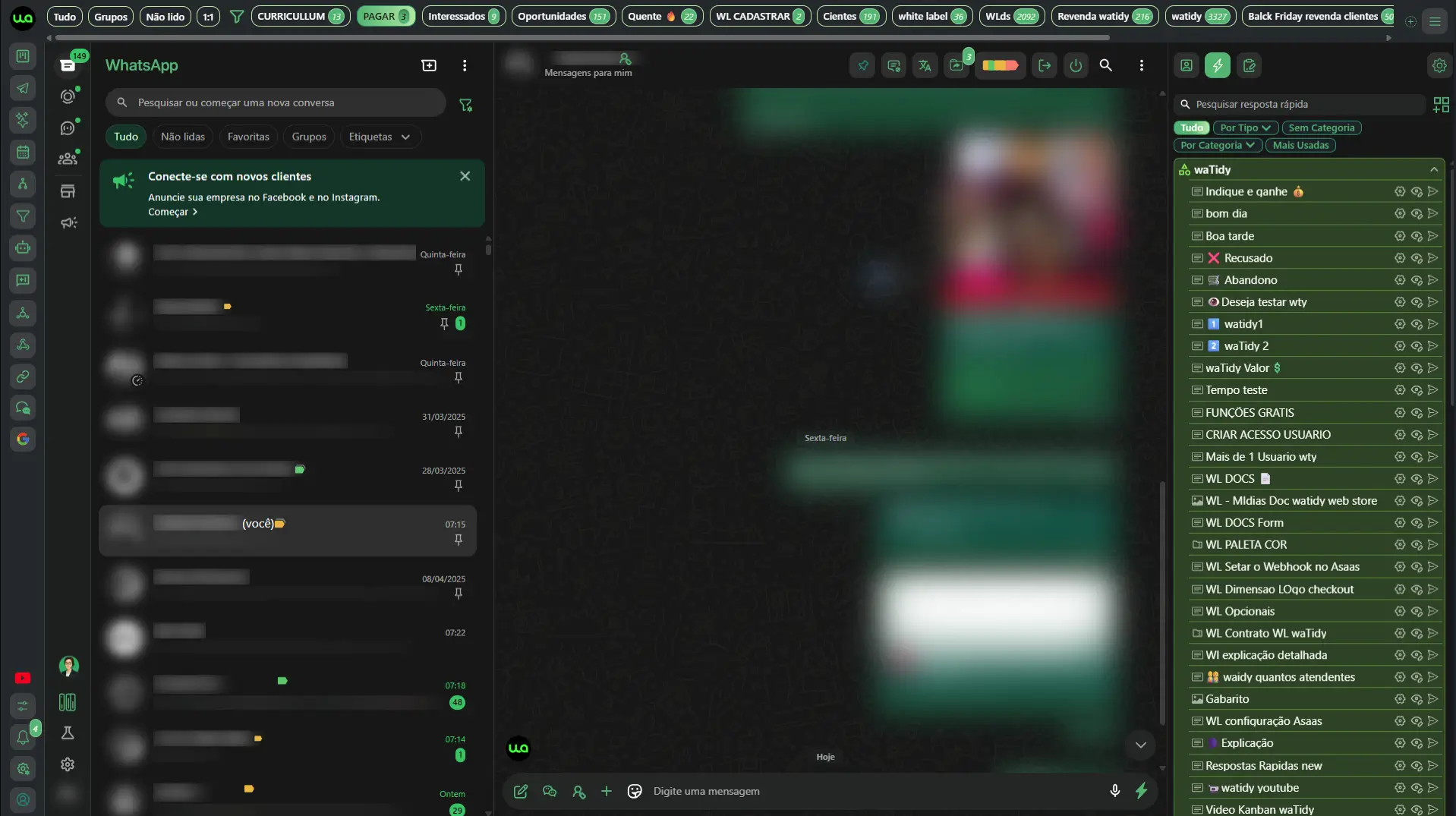Viewport: 1456px width, 816px height.
Task: Select the 'Não lidas' chat filter
Action: 183,137
